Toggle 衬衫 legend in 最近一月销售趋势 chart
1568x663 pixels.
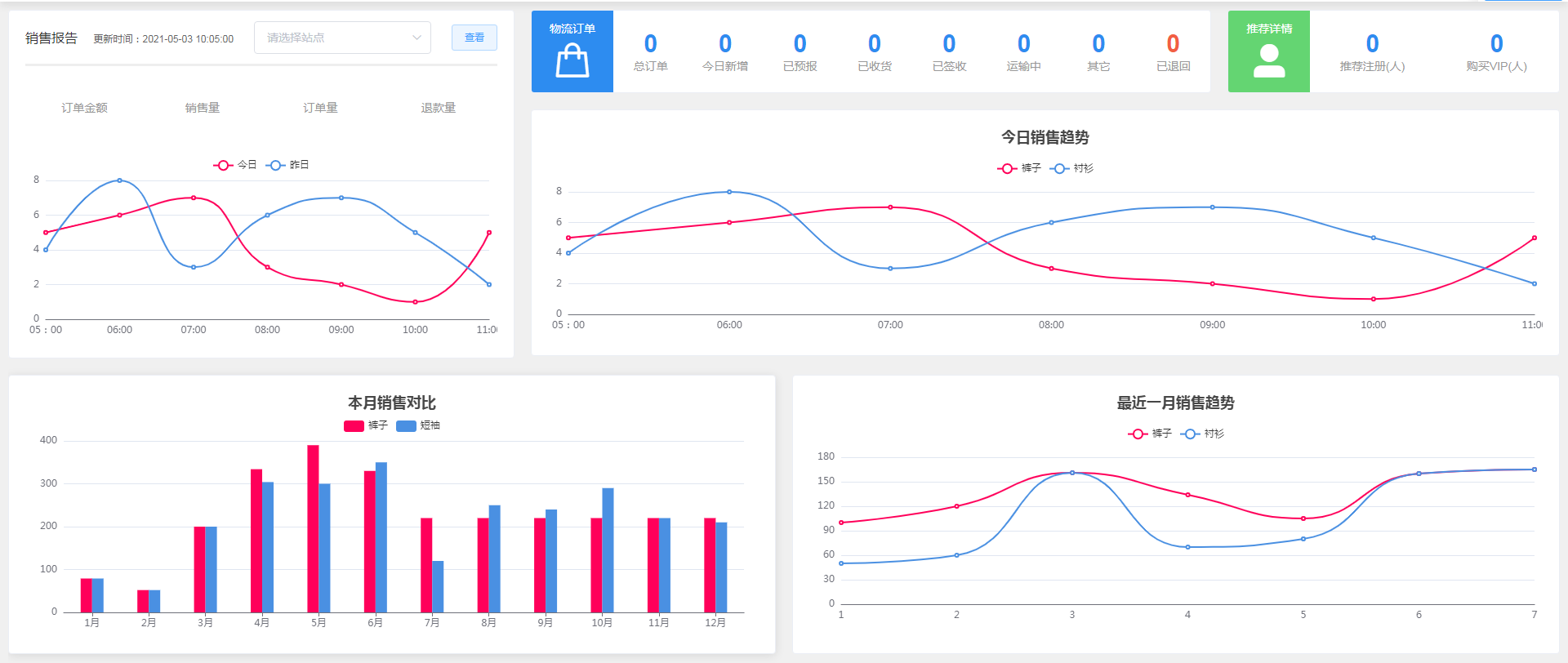[1191, 434]
